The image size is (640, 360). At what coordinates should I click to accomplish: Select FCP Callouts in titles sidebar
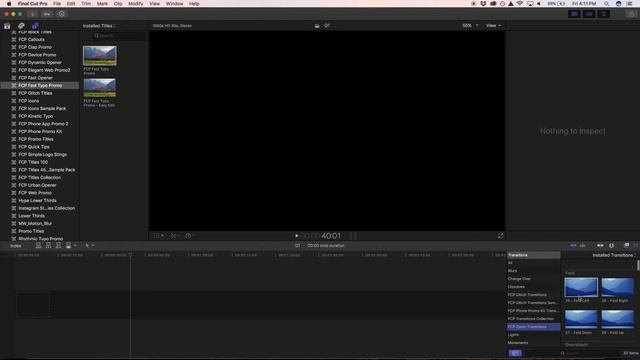31,40
